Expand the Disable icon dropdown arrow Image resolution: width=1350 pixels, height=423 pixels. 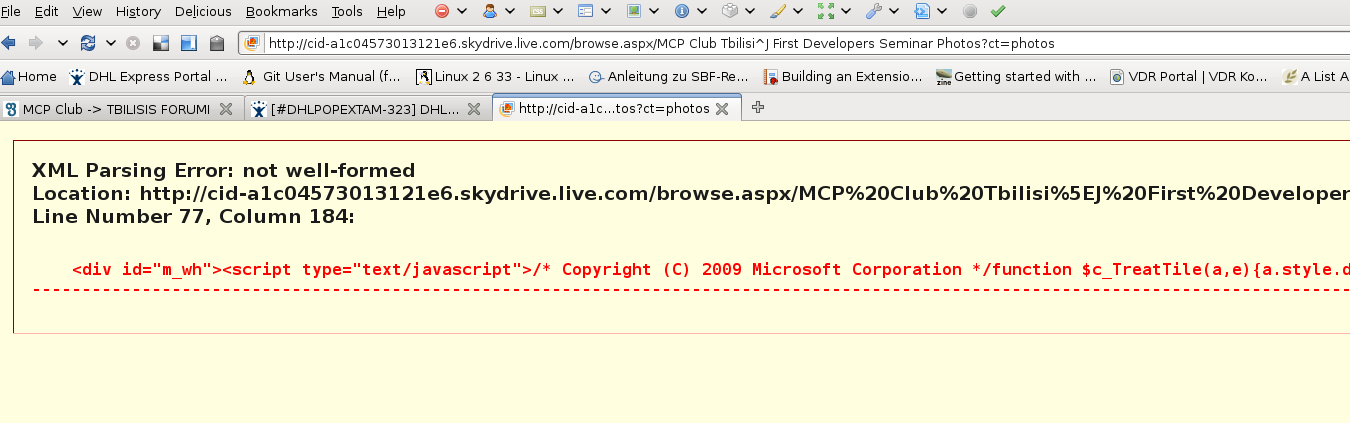coord(462,12)
